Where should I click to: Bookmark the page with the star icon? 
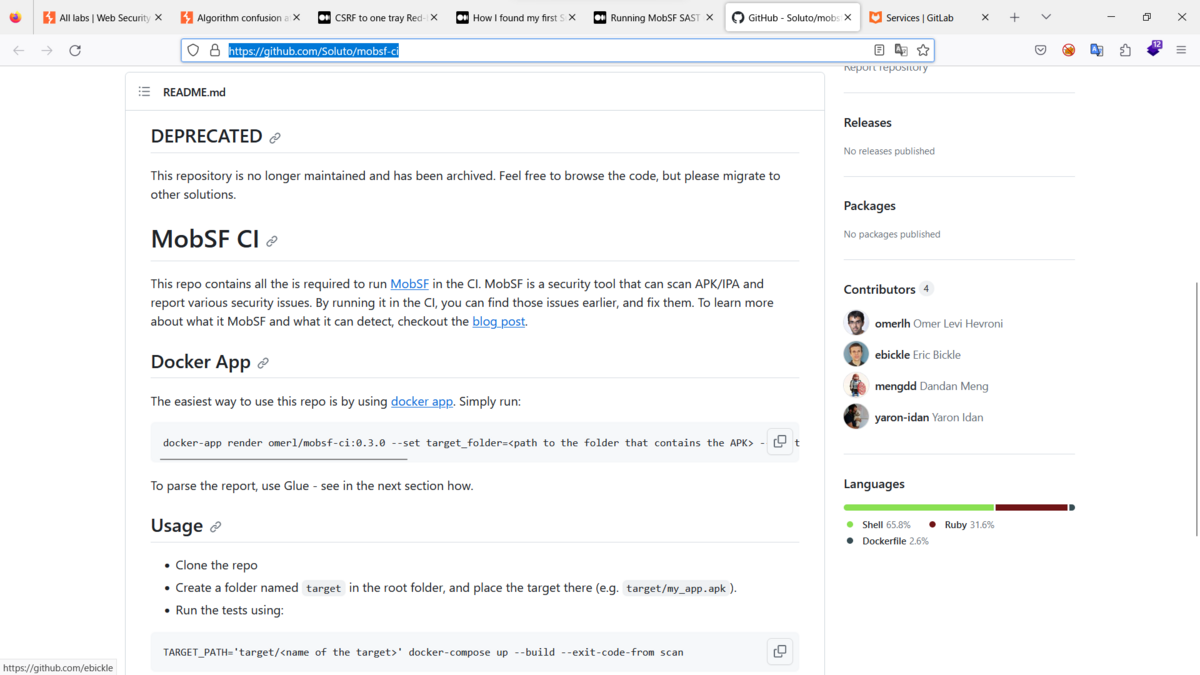[x=923, y=50]
